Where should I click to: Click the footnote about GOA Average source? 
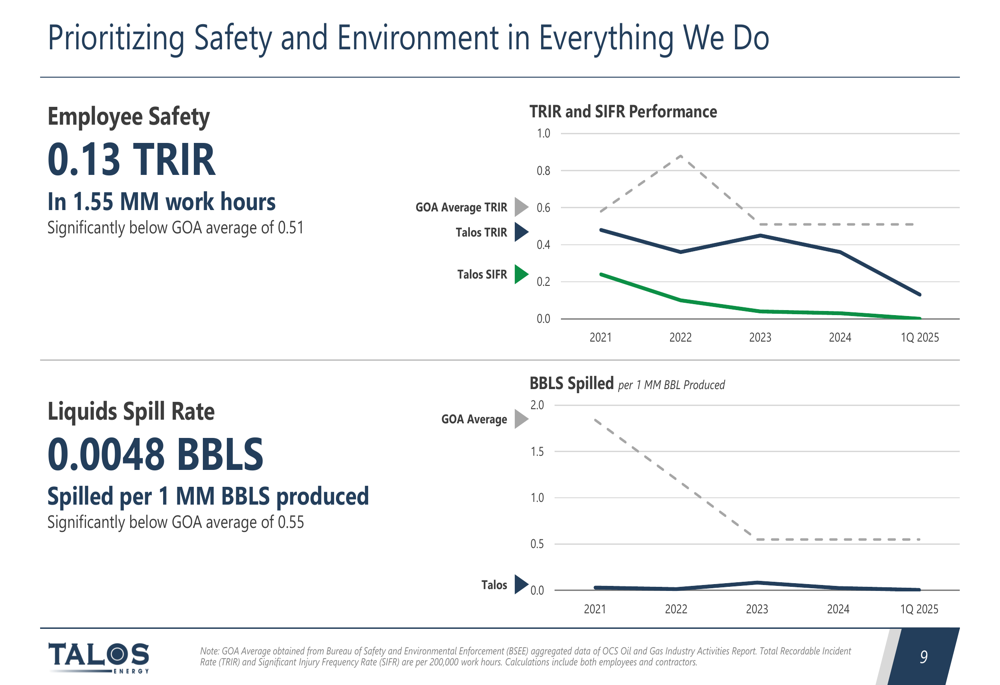(526, 656)
